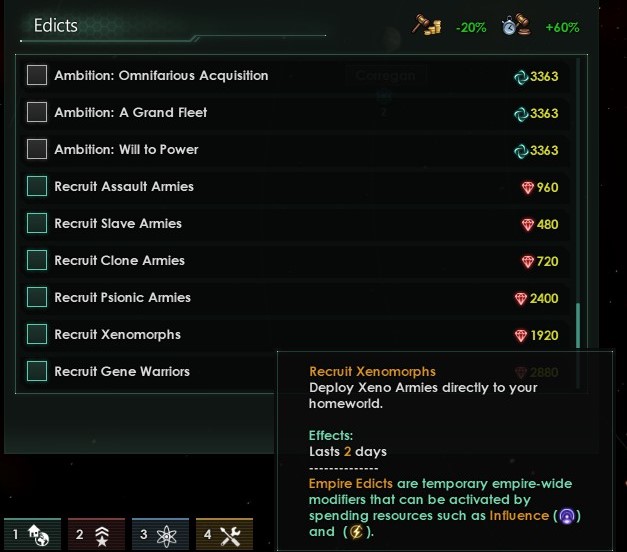
Task: Open the science tab with atom icon
Action: click(x=160, y=534)
